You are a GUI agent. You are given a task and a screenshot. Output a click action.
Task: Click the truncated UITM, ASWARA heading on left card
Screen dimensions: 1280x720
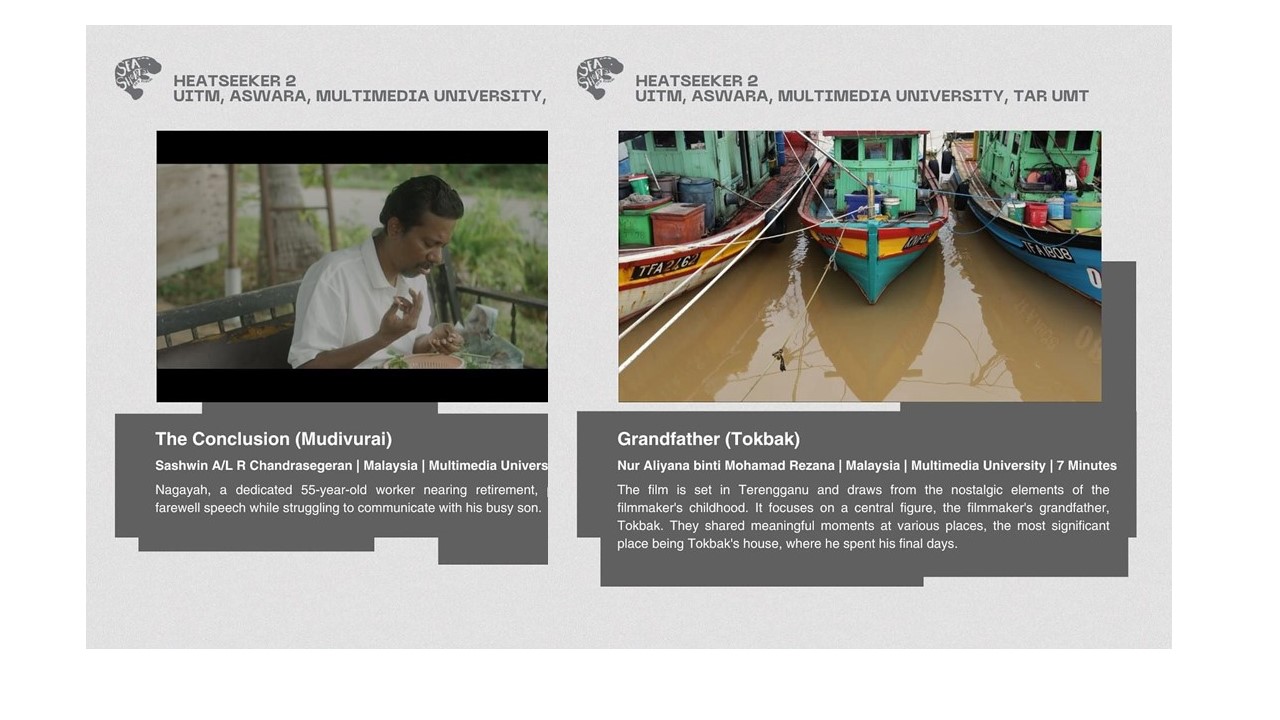pos(360,96)
